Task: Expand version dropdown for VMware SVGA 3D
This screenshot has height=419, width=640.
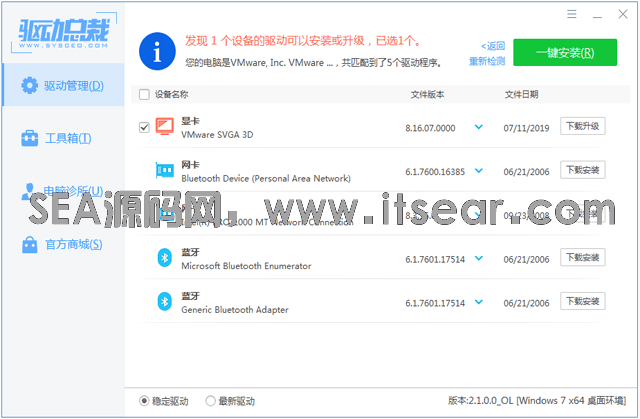Action: [479, 127]
